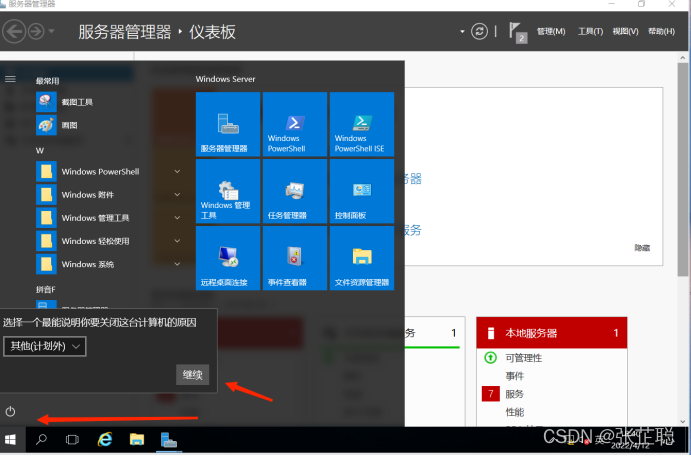Open the 帮助(H) menu

(661, 32)
